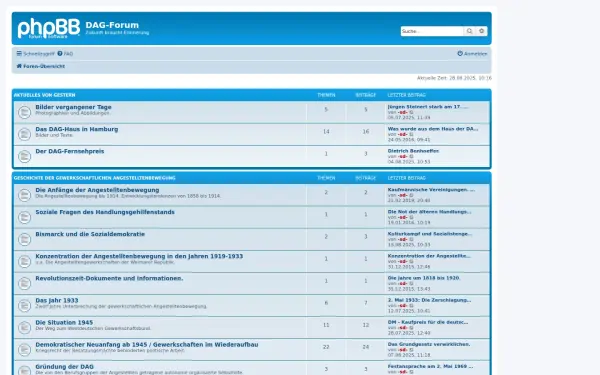Open forum Das Jahr 1933
The image size is (600, 375).
click(x=57, y=301)
